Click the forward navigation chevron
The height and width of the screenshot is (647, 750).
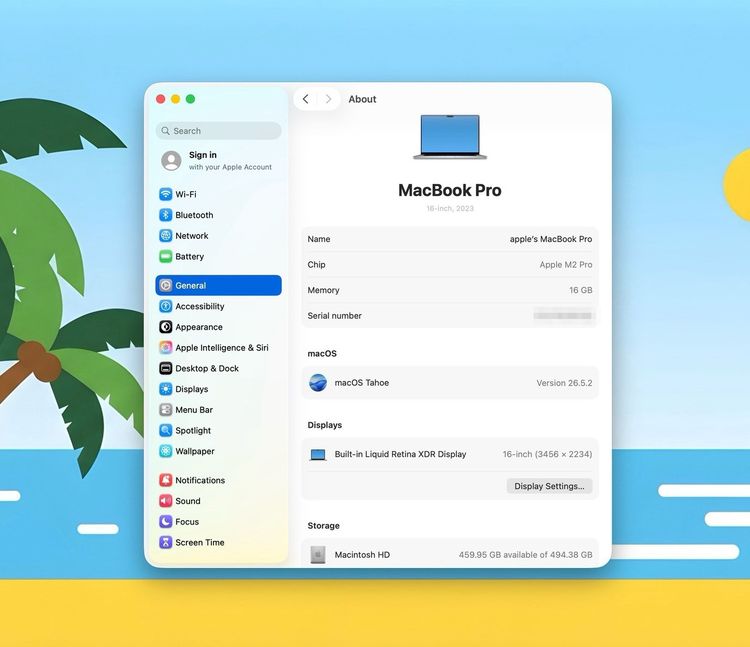click(x=328, y=99)
